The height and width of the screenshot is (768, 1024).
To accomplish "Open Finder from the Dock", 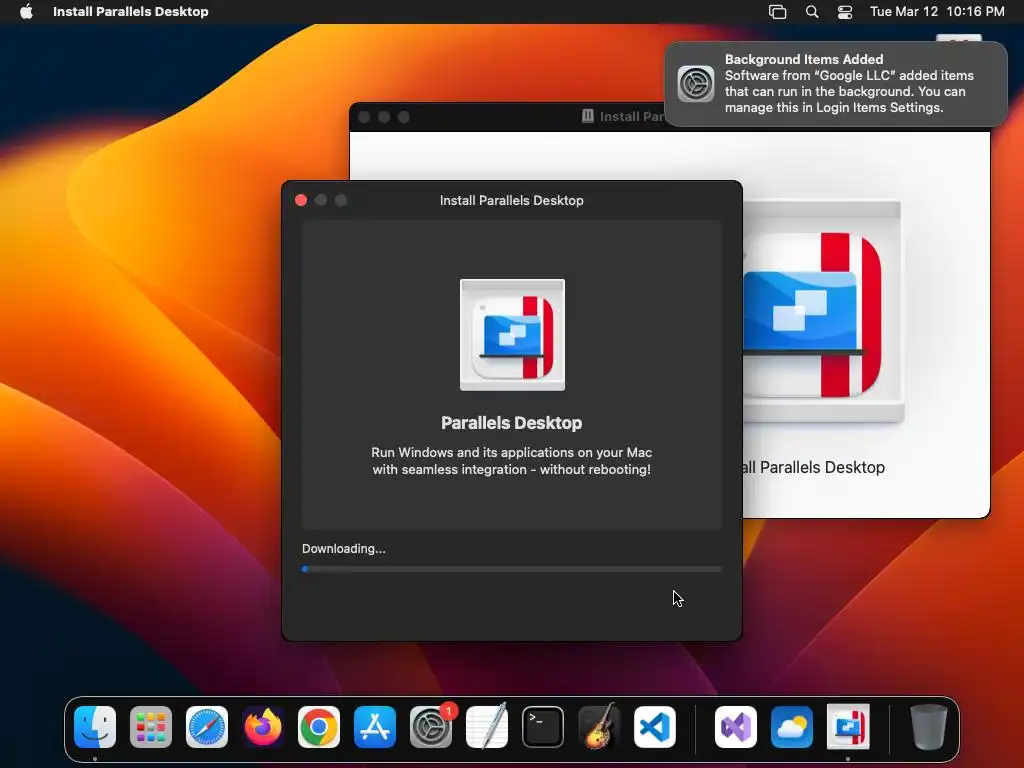I will [95, 727].
